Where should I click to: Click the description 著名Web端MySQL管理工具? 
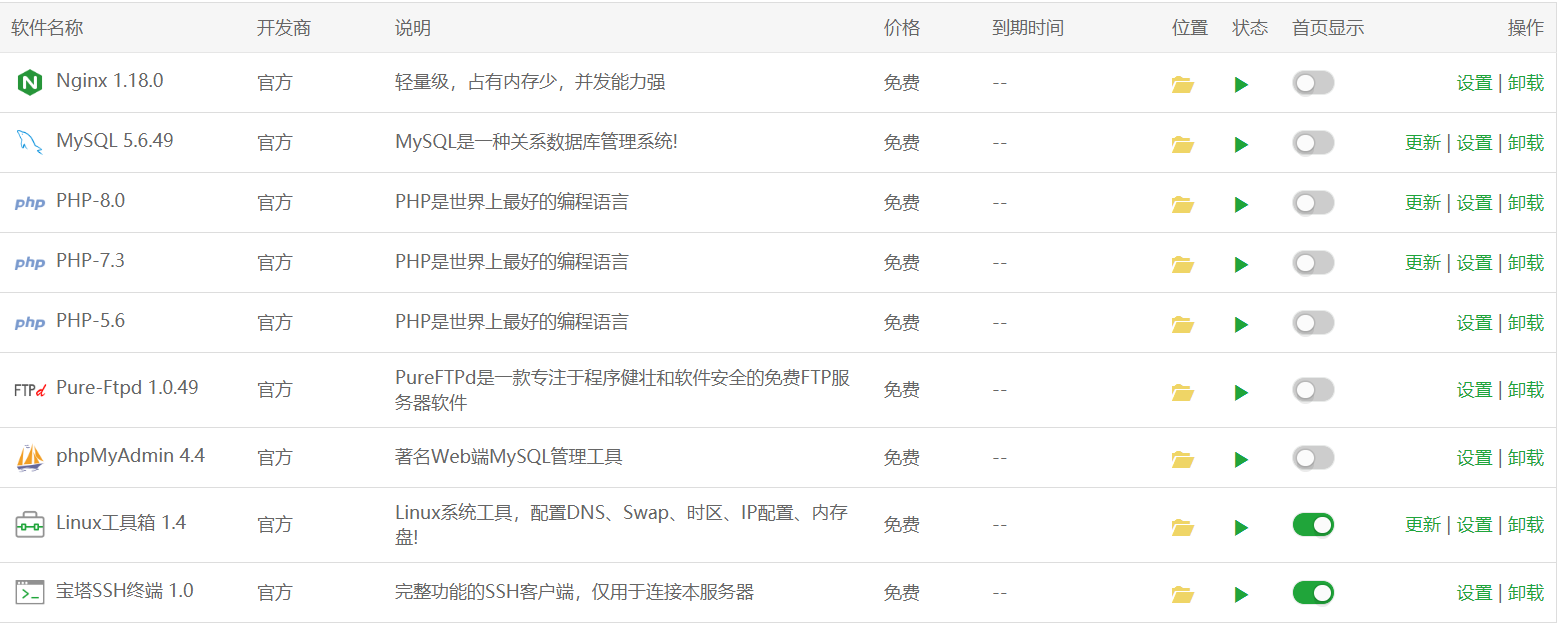(x=509, y=458)
